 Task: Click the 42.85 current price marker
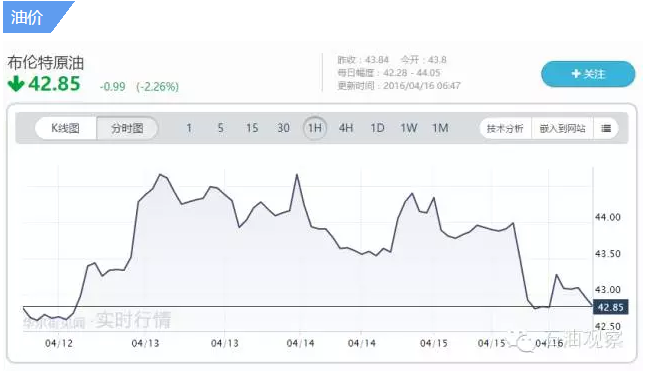[x=611, y=307]
